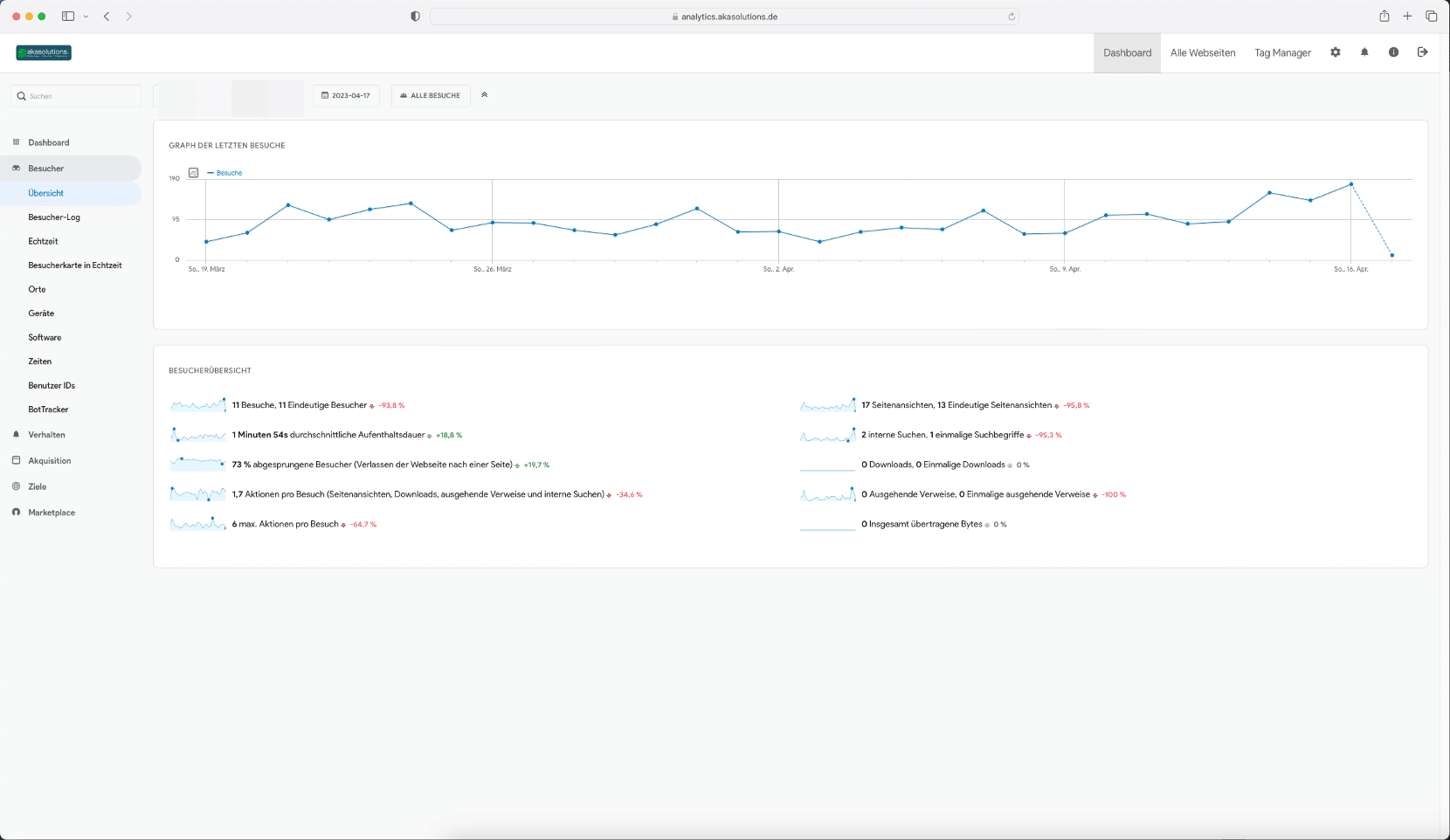Open Besucher-Log in sidebar

(54, 217)
